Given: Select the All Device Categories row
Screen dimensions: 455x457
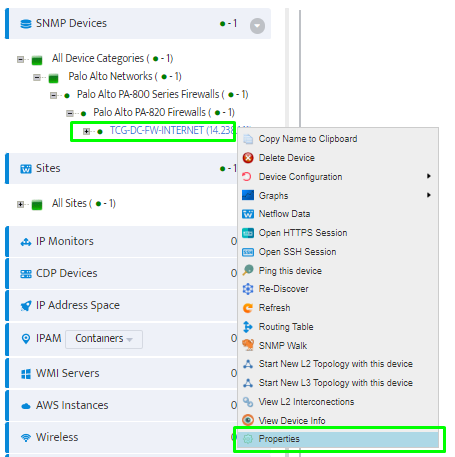Looking at the screenshot, I should (x=112, y=58).
